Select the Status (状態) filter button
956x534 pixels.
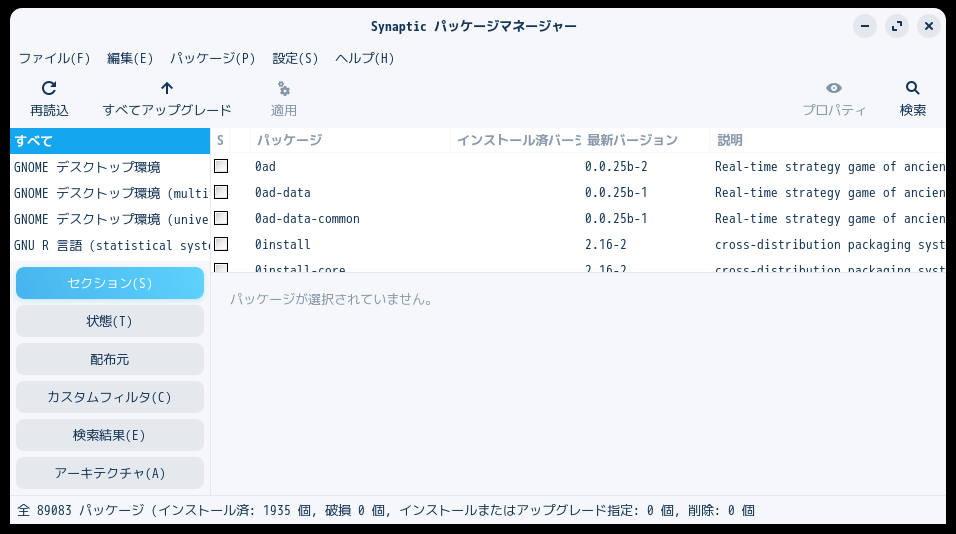pyautogui.click(x=110, y=321)
